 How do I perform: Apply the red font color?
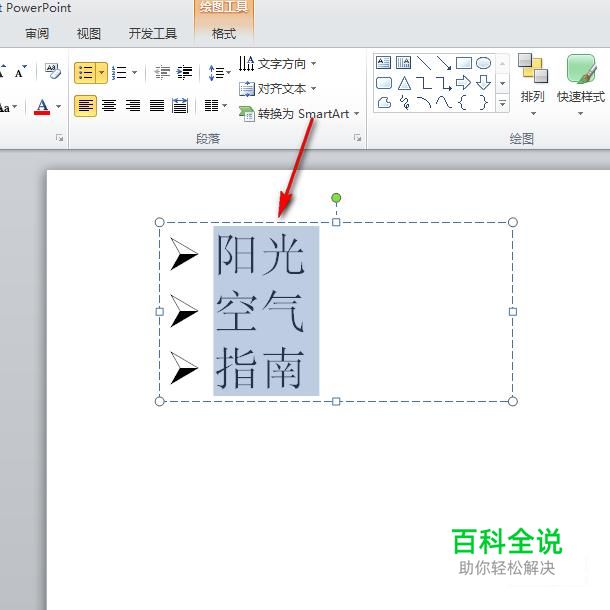tap(42, 106)
